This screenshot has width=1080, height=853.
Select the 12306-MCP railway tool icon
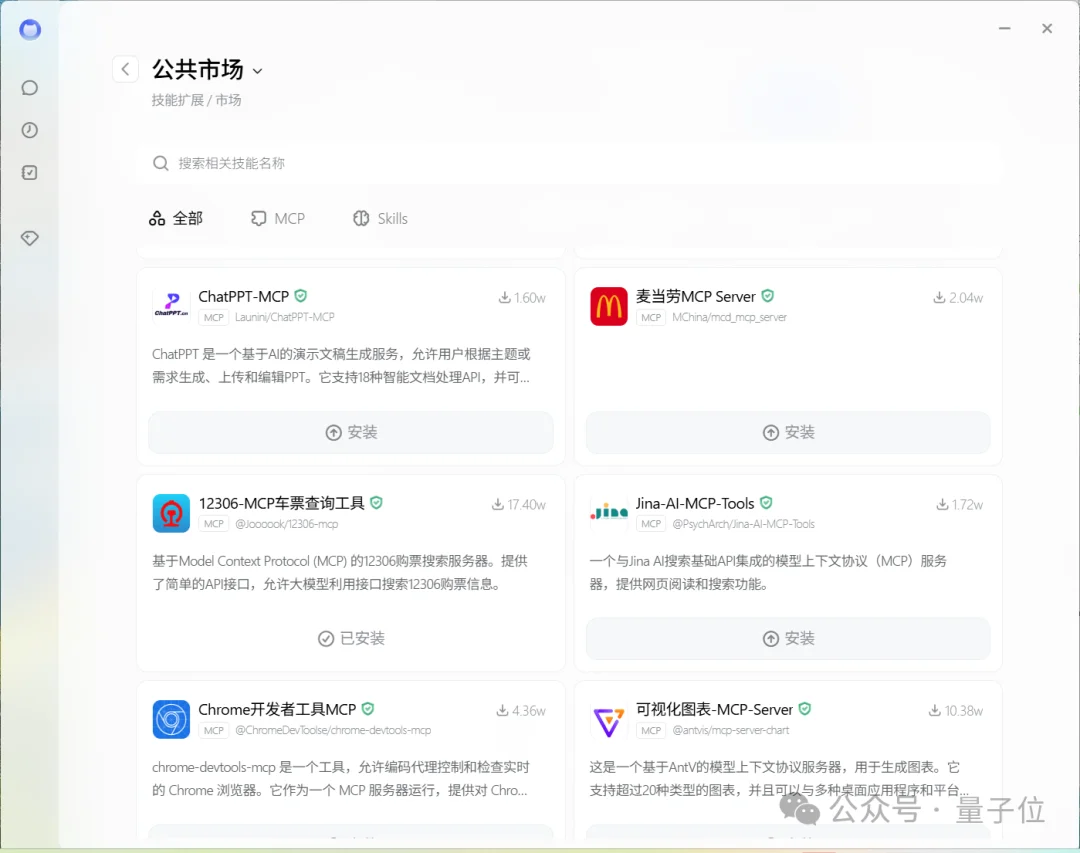coord(171,512)
